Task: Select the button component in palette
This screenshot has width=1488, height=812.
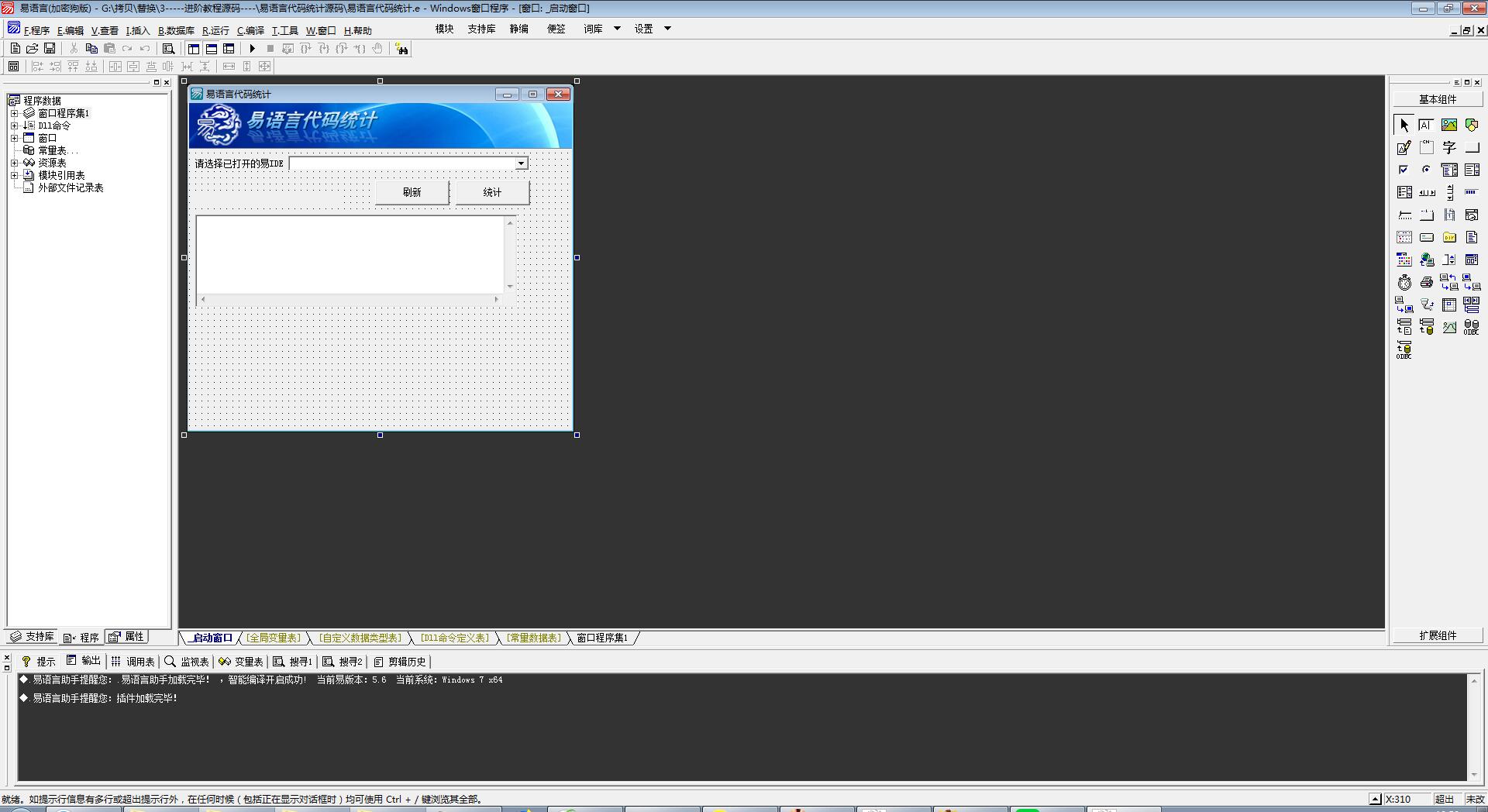Action: coord(1472,147)
